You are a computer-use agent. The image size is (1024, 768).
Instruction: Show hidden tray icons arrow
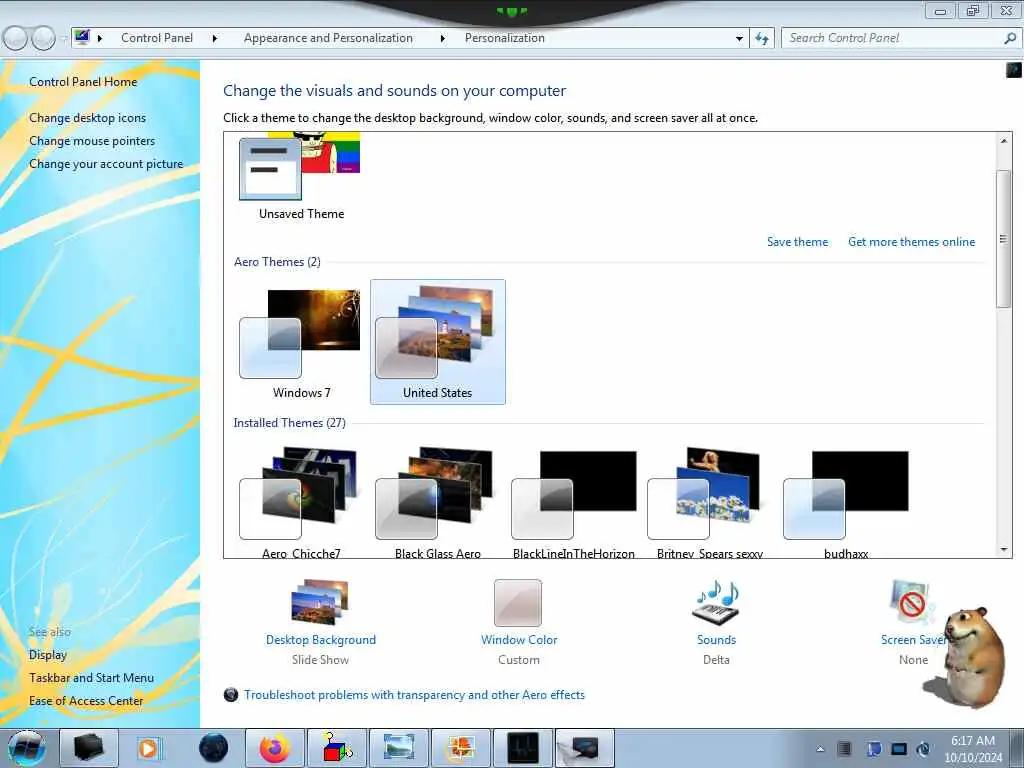(820, 749)
